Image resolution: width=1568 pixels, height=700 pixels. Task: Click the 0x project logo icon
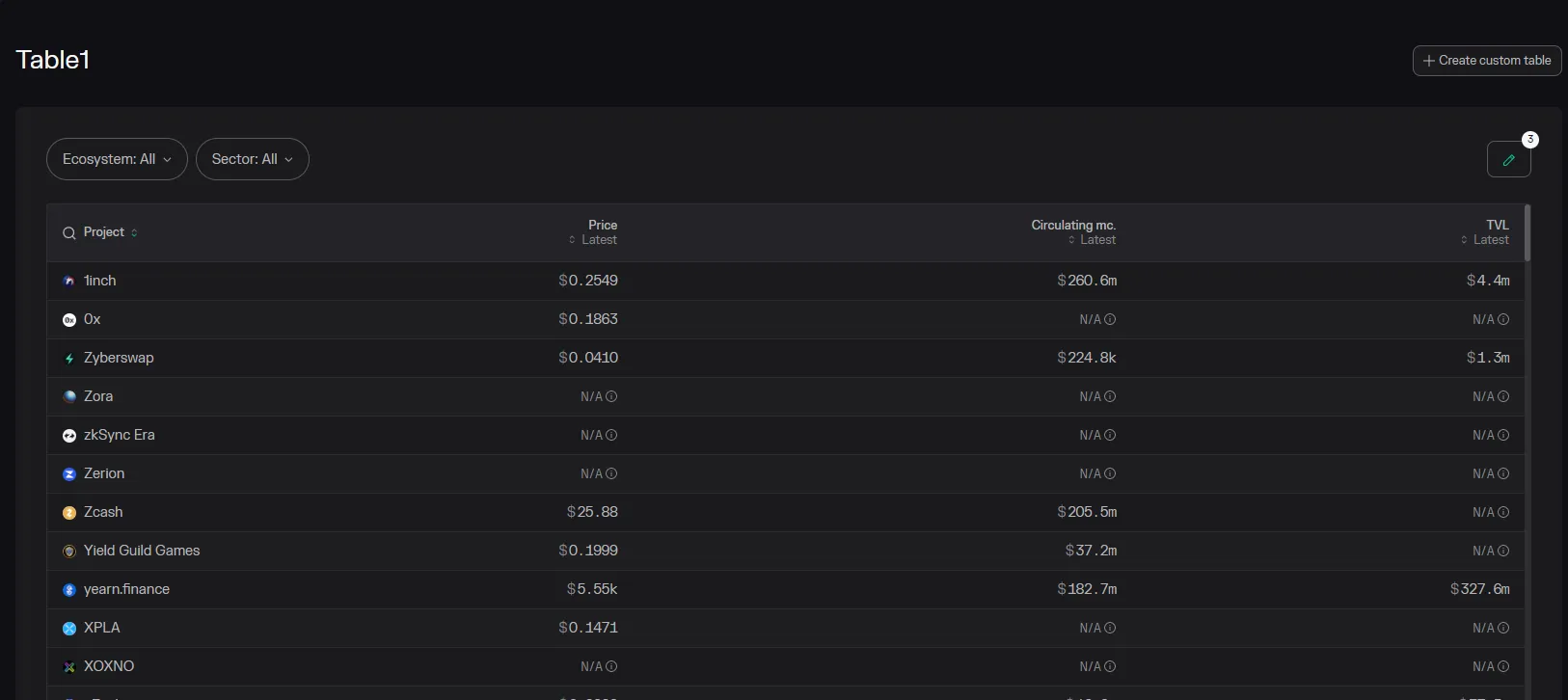[x=69, y=320]
